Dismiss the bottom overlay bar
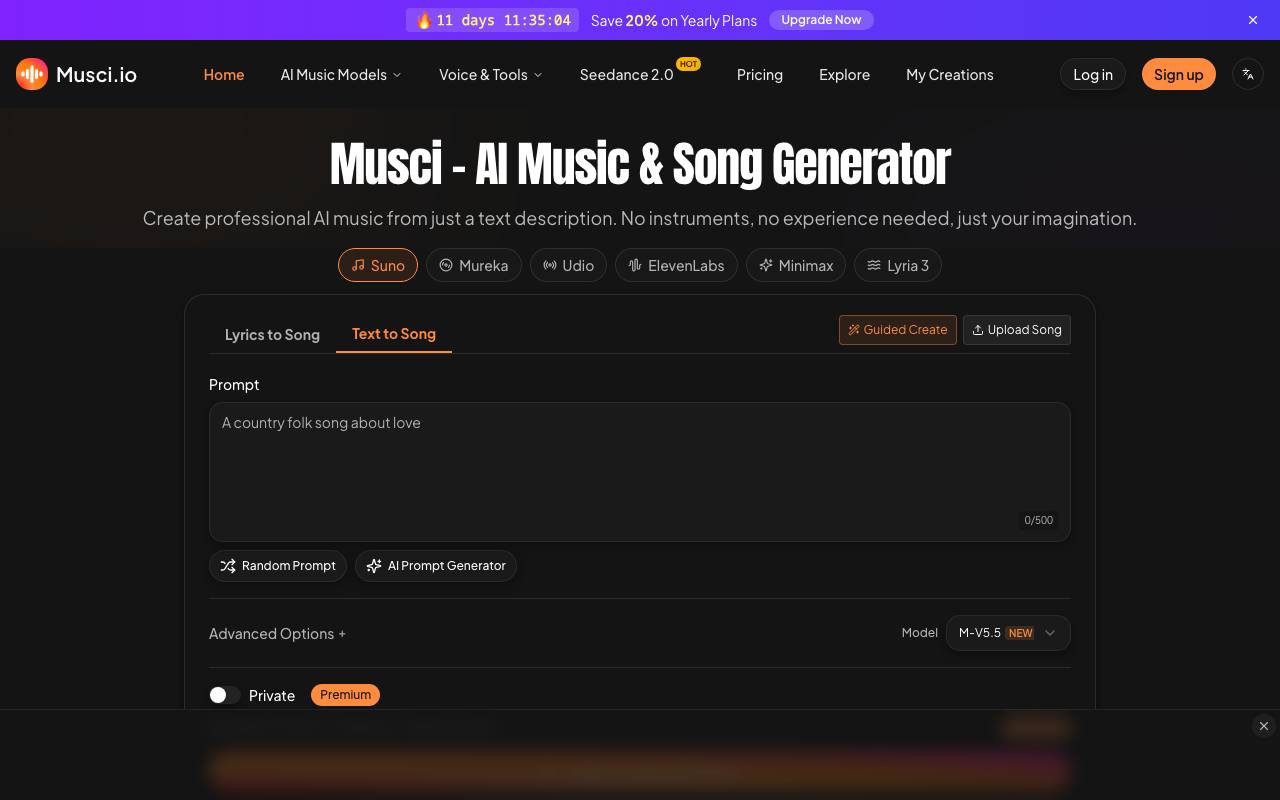 click(x=1264, y=726)
